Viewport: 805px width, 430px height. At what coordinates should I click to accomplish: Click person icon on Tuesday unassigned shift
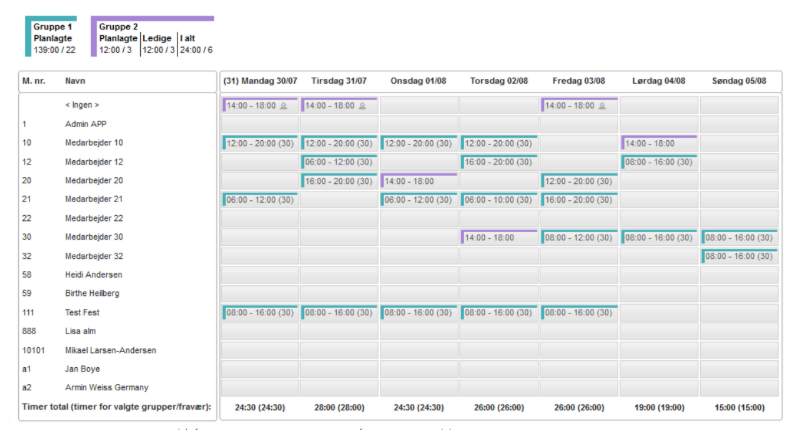click(363, 105)
